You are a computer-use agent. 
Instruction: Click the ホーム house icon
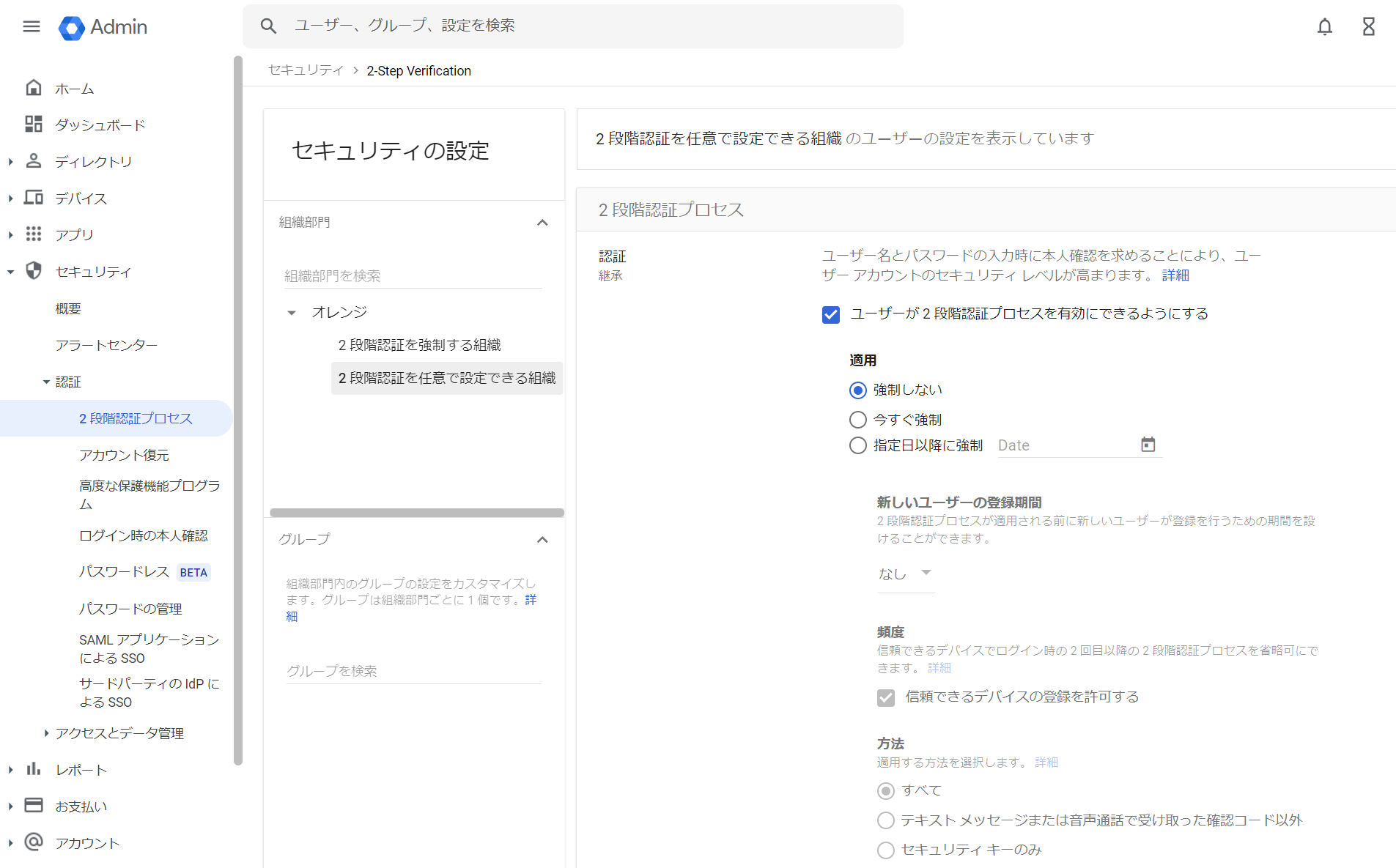click(x=34, y=88)
